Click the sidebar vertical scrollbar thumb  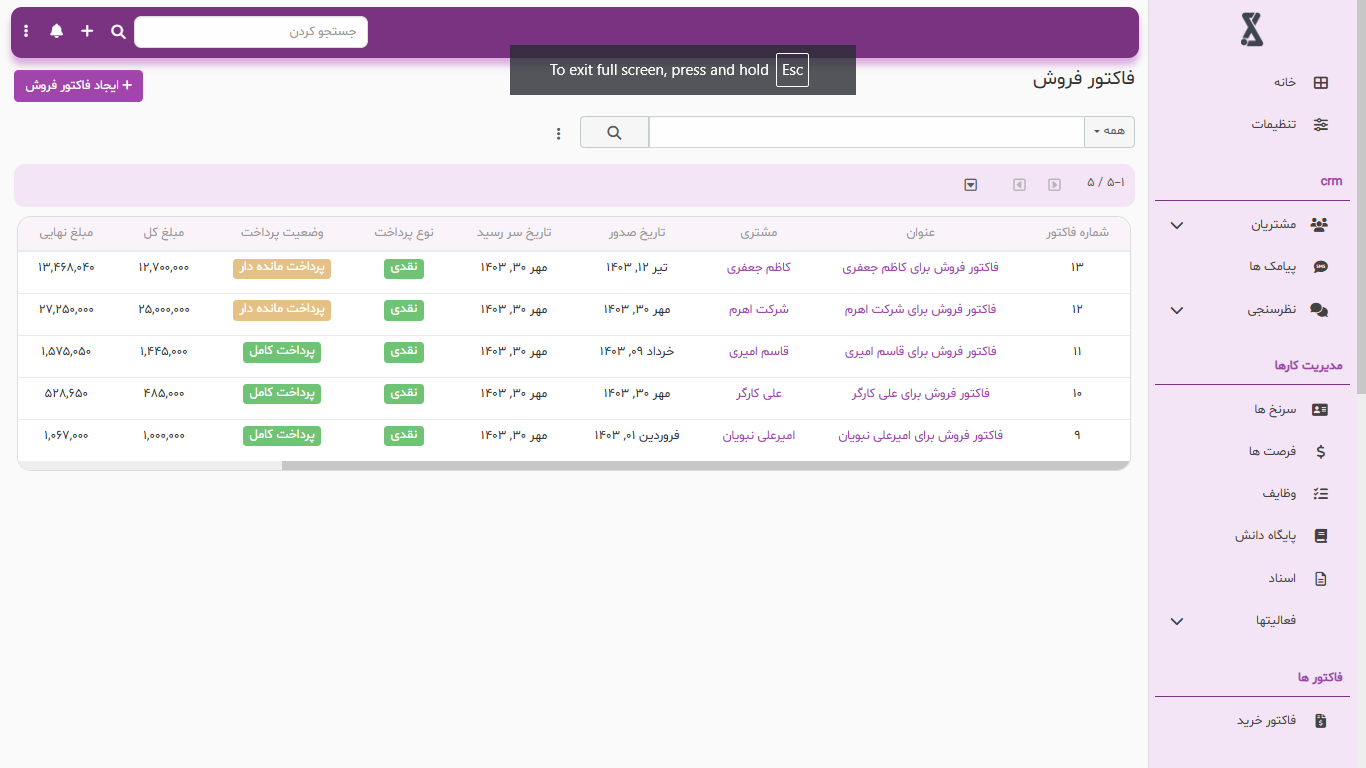(1360, 195)
